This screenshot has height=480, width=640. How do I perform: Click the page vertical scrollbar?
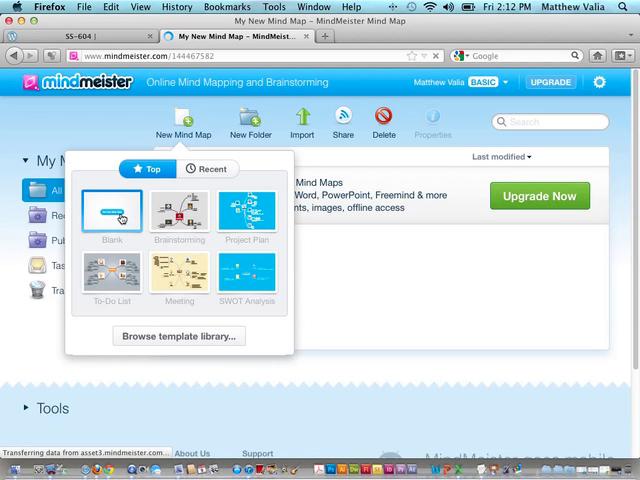tap(635, 220)
